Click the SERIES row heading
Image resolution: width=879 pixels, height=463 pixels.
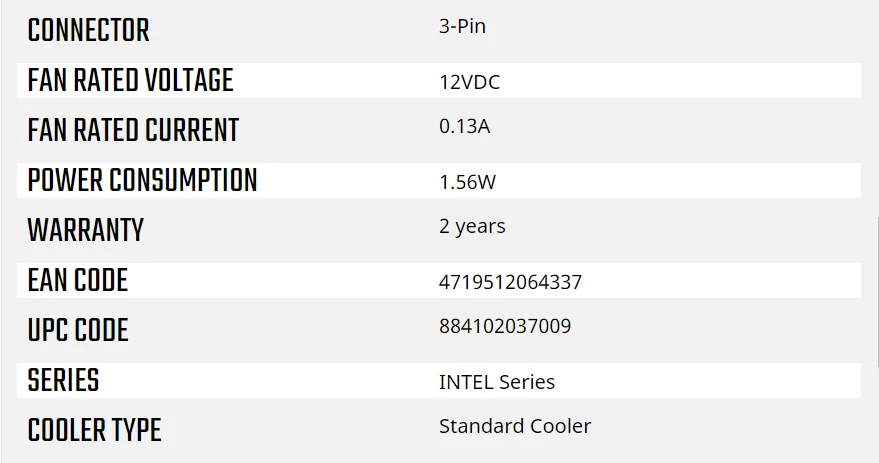(63, 381)
